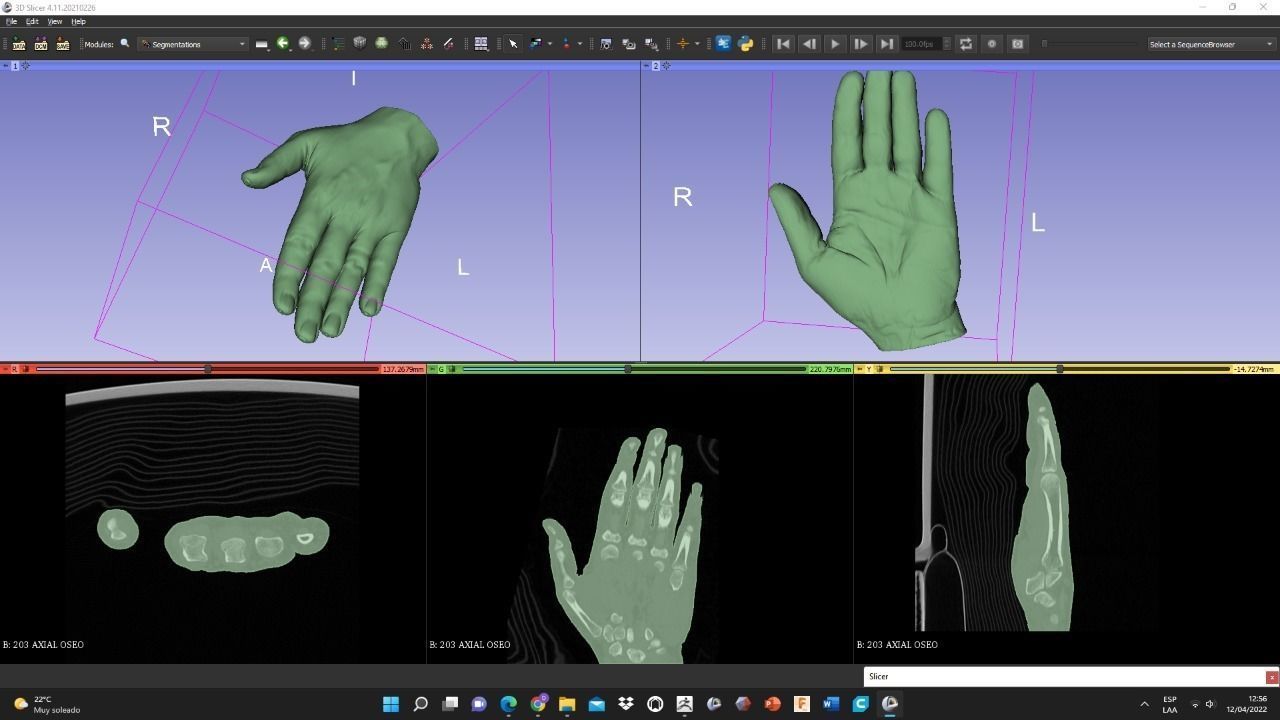
Task: Open the Segmentations module selector dropdown
Action: pos(192,44)
